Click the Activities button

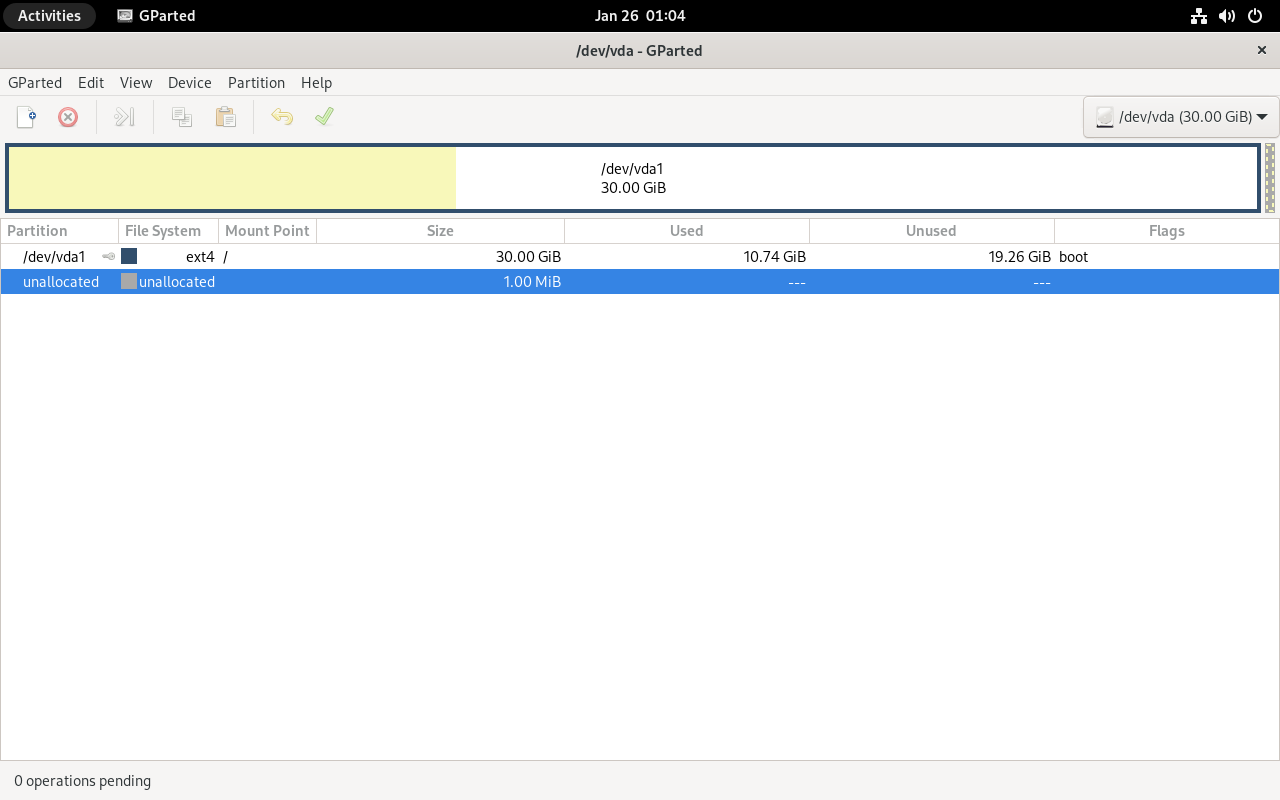[49, 16]
